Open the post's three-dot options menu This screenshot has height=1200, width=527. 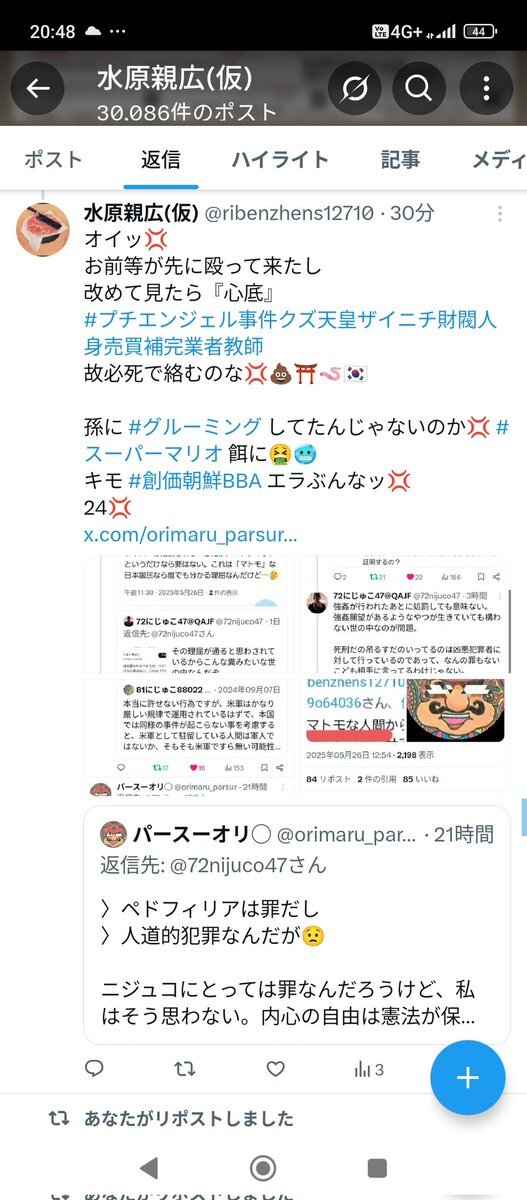(x=499, y=214)
